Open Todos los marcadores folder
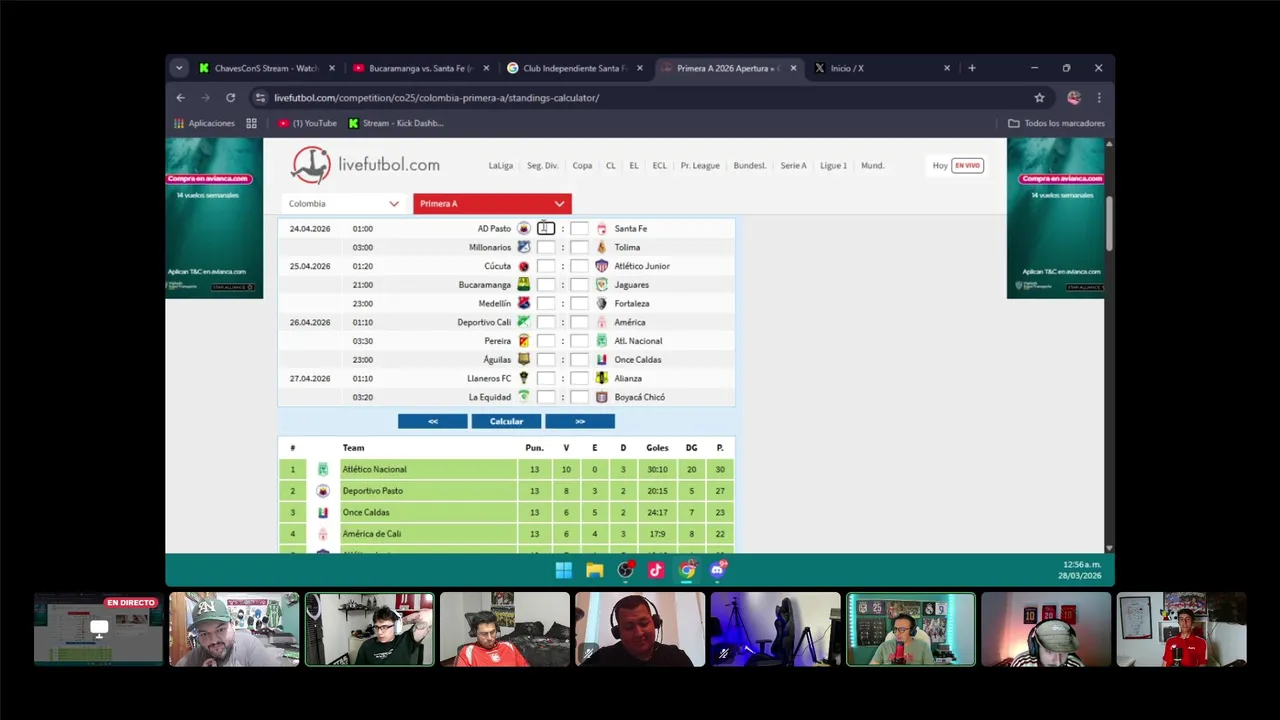The width and height of the screenshot is (1280, 720). (x=1056, y=124)
